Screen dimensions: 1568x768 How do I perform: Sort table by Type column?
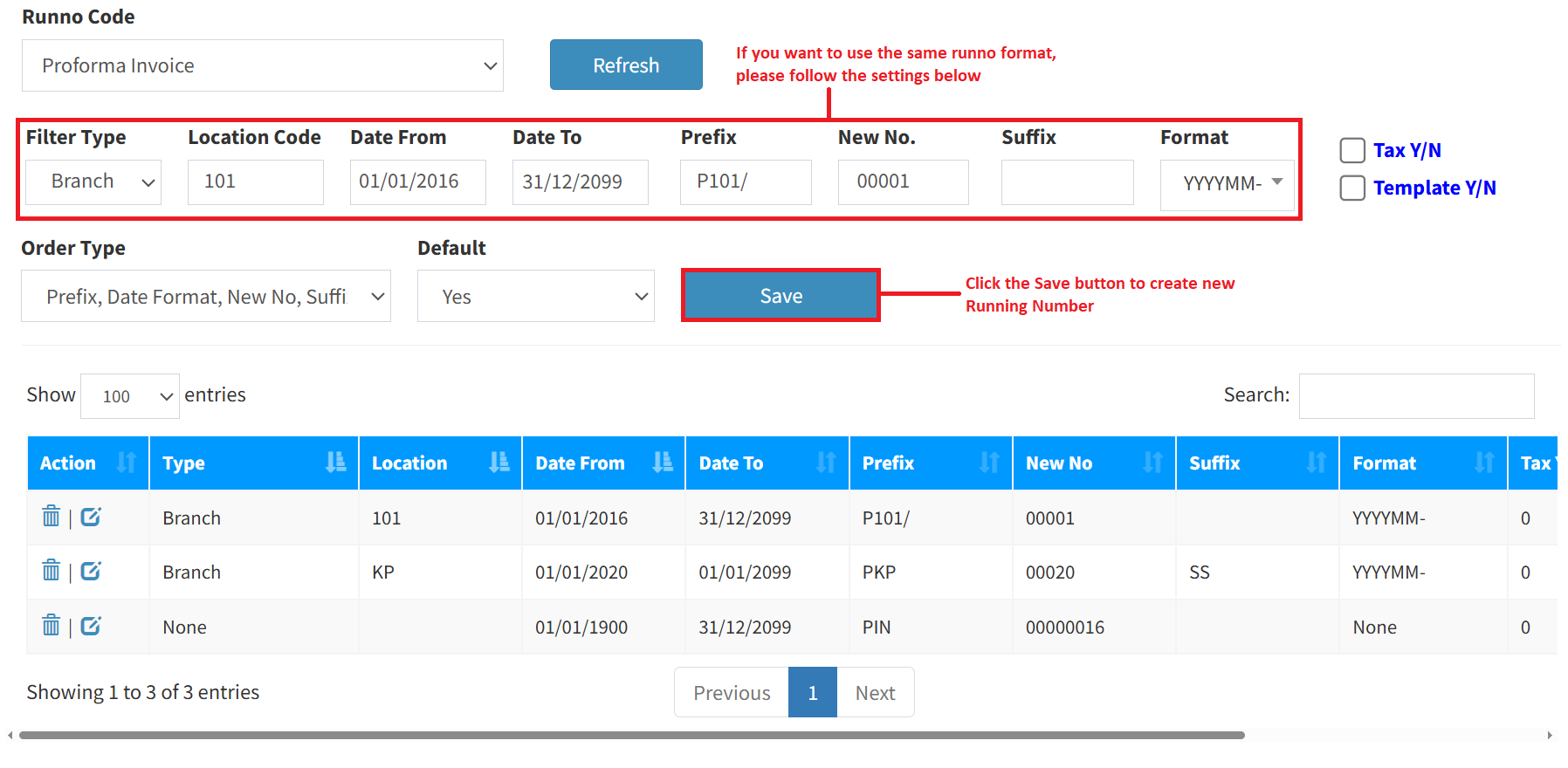(x=253, y=463)
